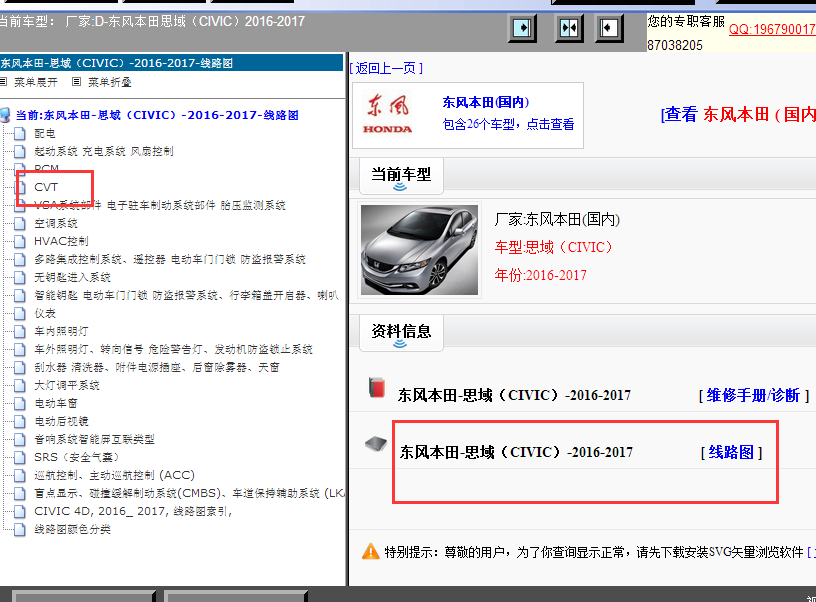Click the silver Civic car thumbnail
The height and width of the screenshot is (602, 816).
click(419, 250)
